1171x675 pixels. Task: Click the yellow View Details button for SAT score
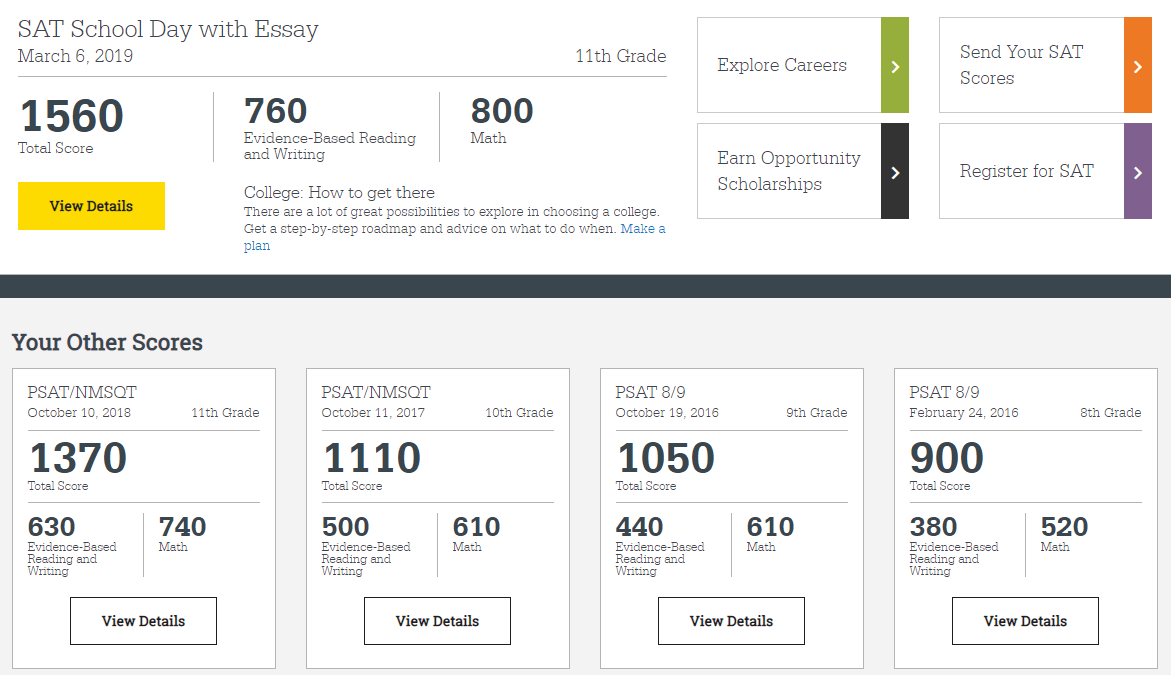coord(91,205)
